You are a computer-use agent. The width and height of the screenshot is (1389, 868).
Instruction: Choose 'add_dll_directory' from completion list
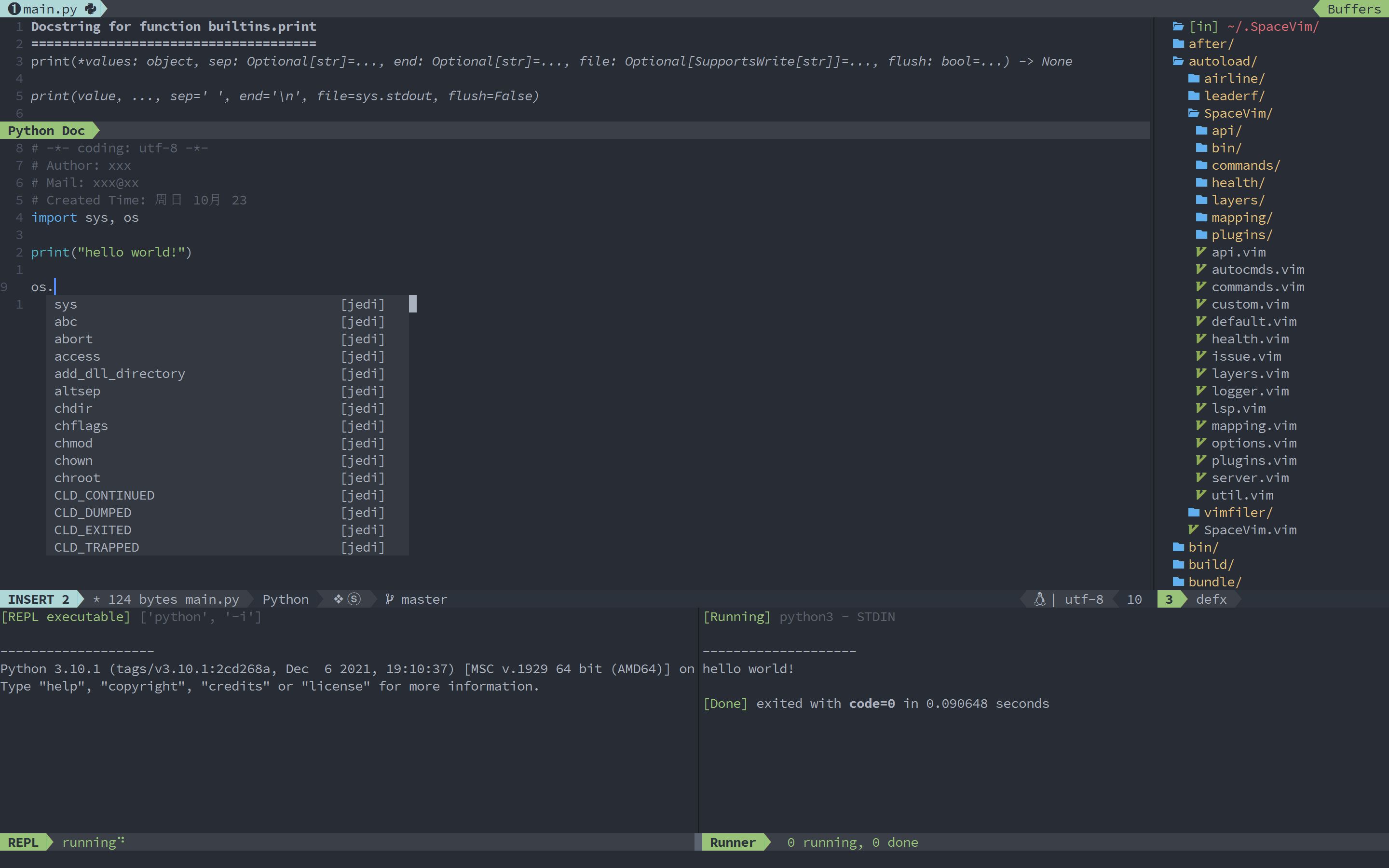(x=227, y=374)
